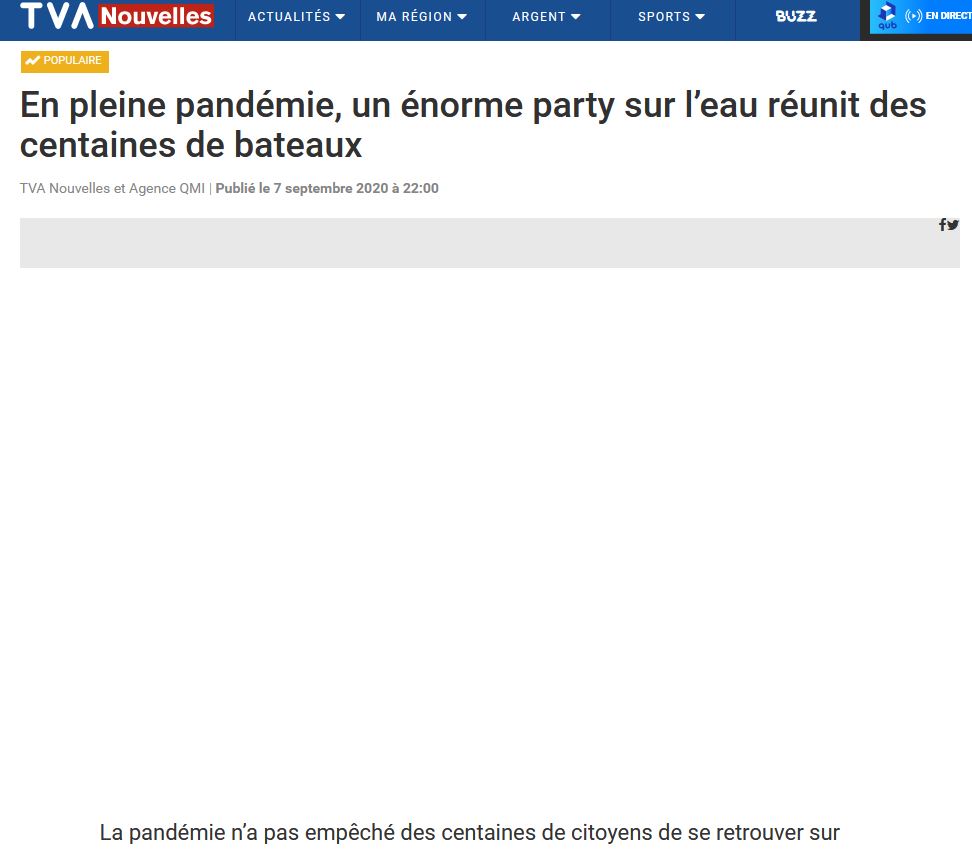
Task: Click the trending arrow icon beside Populaire
Action: tap(33, 61)
